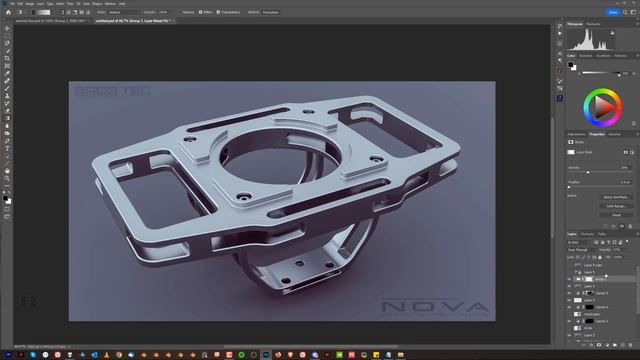Click the color wheel hue ring

tap(603, 91)
